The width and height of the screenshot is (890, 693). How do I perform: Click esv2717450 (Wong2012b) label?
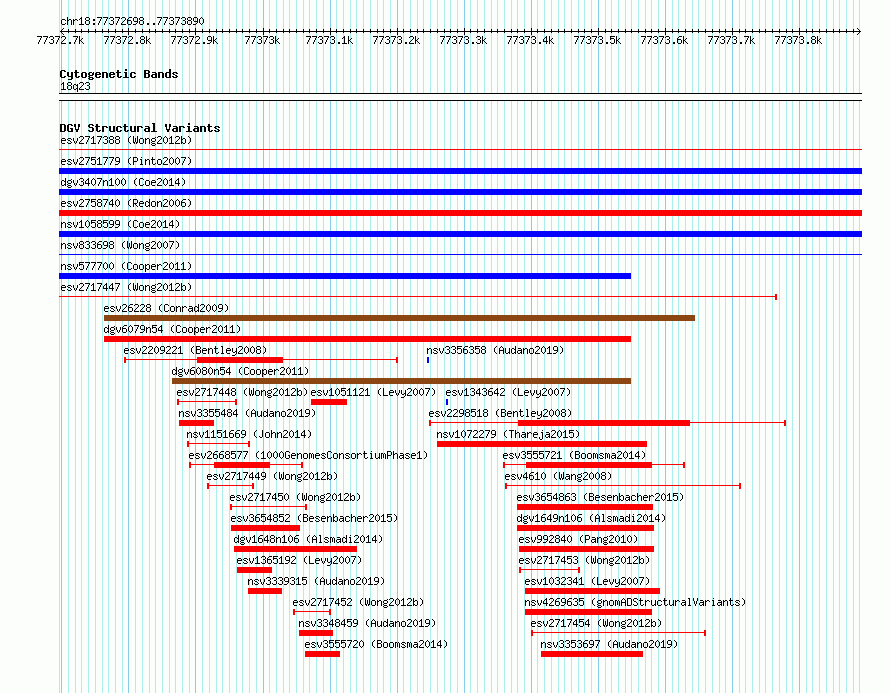(x=295, y=497)
